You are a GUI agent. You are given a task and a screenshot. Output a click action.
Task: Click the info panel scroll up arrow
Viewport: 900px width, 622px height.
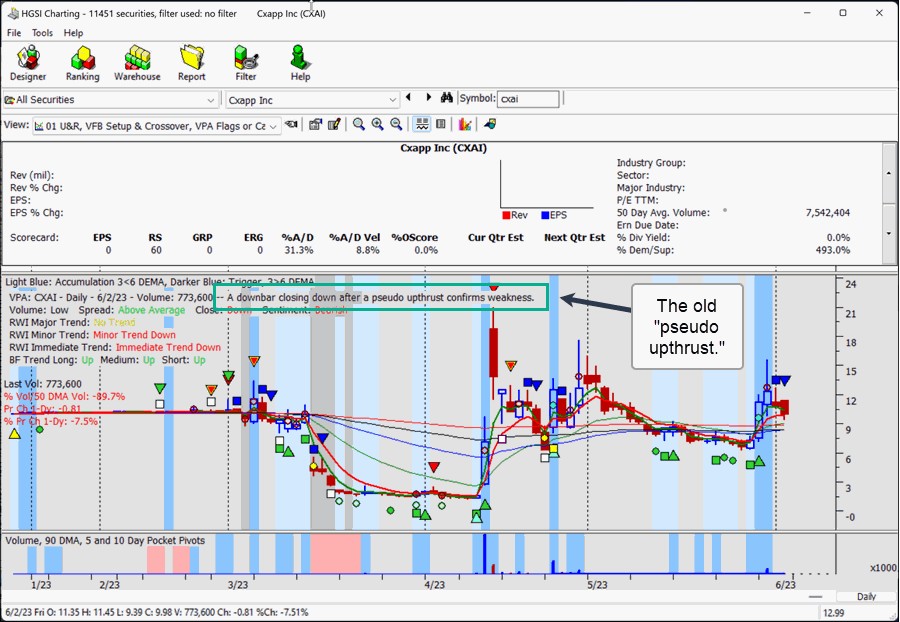pos(889,174)
